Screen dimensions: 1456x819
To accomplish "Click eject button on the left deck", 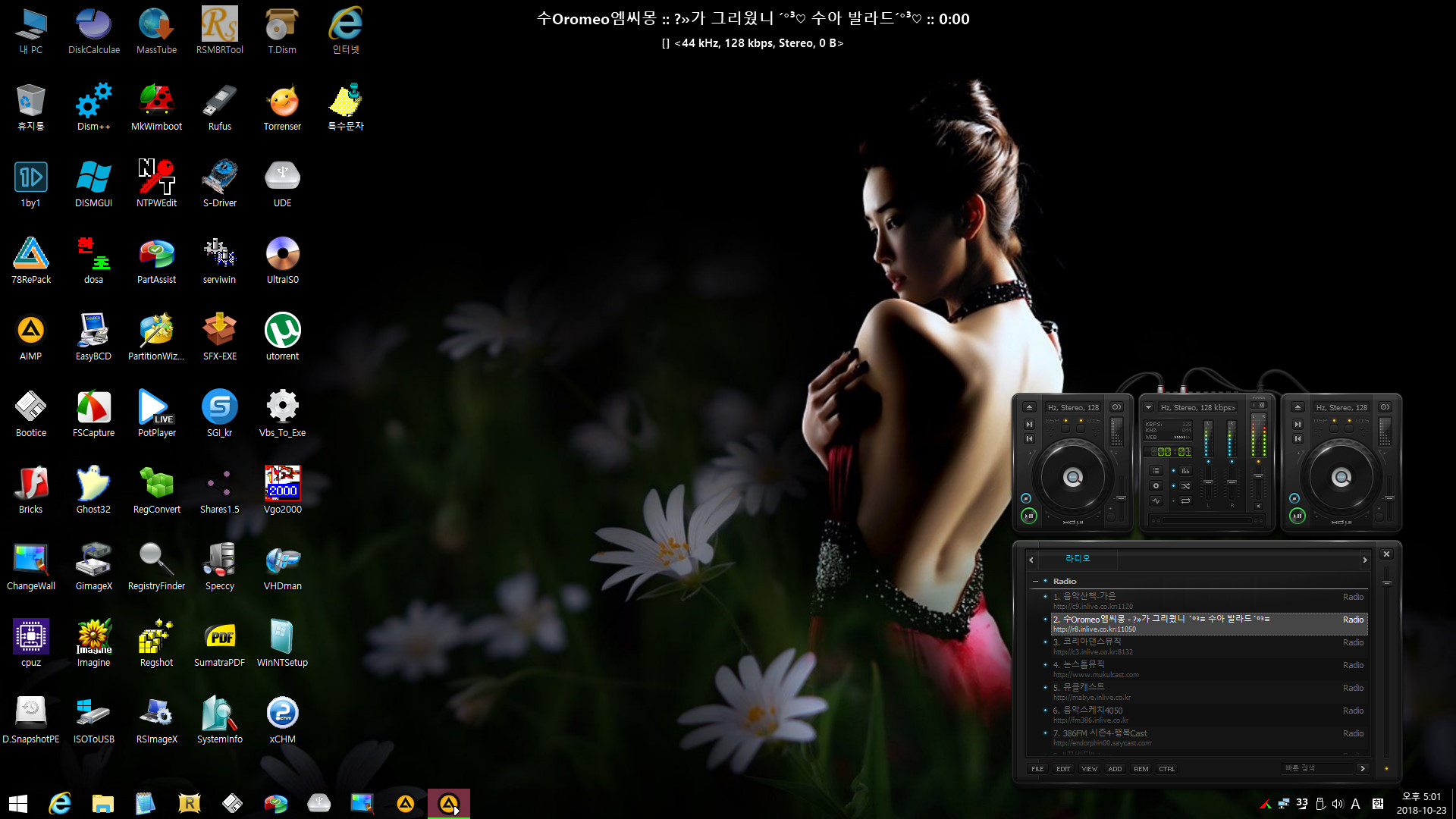I will point(1029,407).
